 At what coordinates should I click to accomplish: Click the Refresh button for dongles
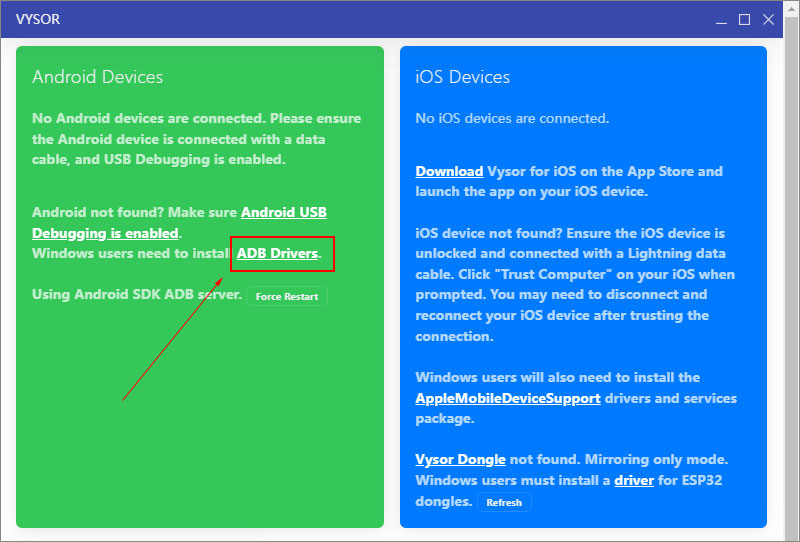click(x=504, y=502)
